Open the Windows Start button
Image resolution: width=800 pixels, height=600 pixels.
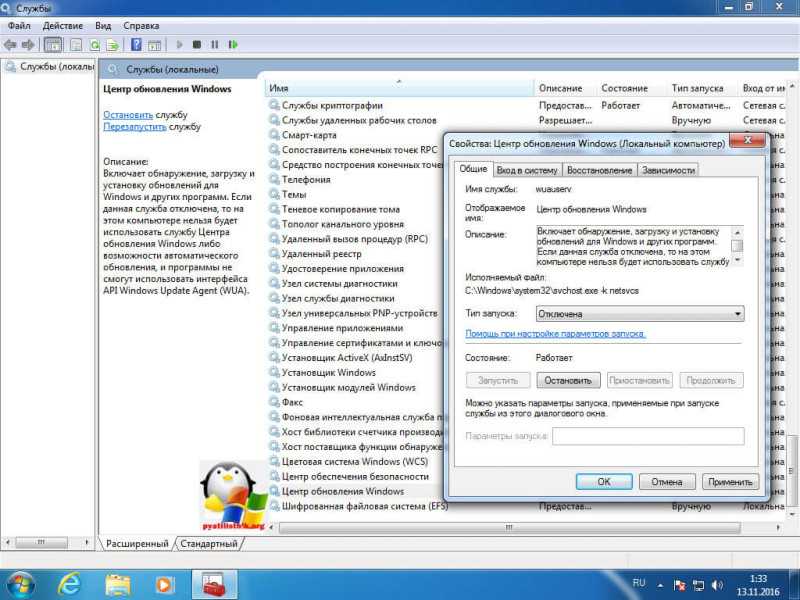(19, 585)
